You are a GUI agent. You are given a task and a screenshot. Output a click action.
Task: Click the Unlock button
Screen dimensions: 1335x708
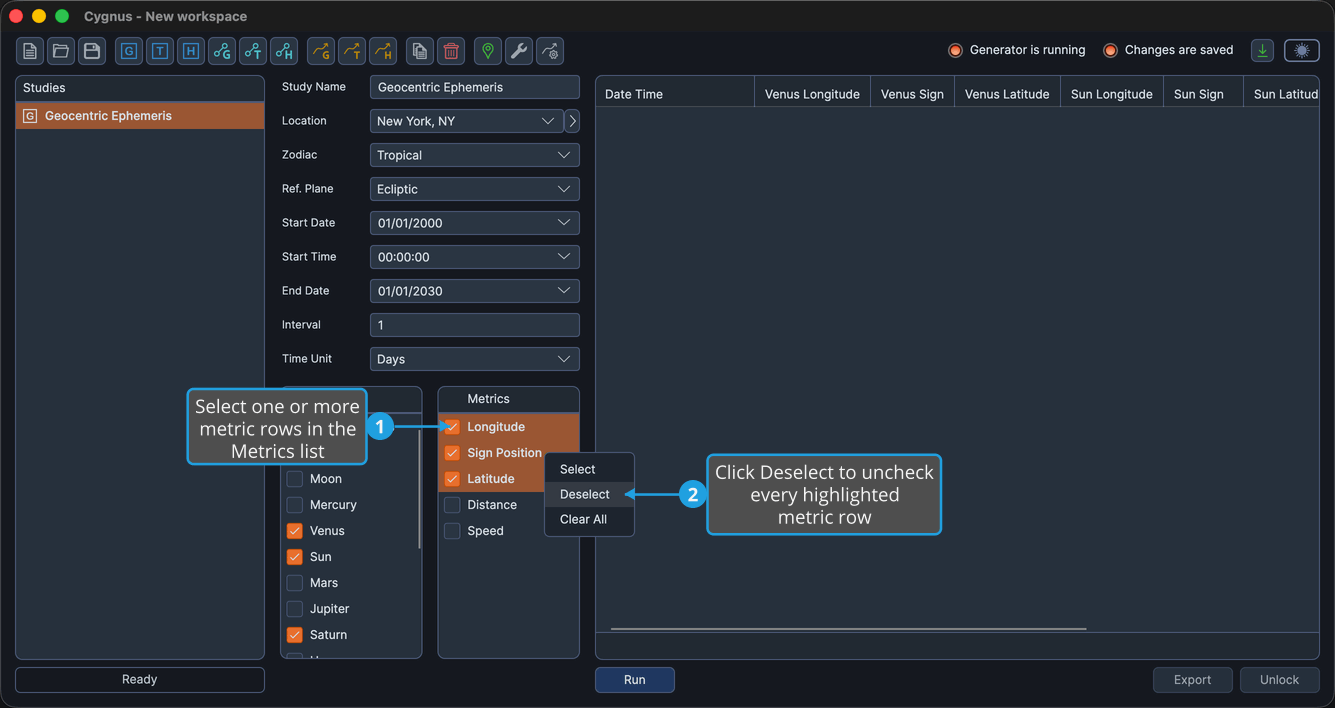coord(1279,680)
